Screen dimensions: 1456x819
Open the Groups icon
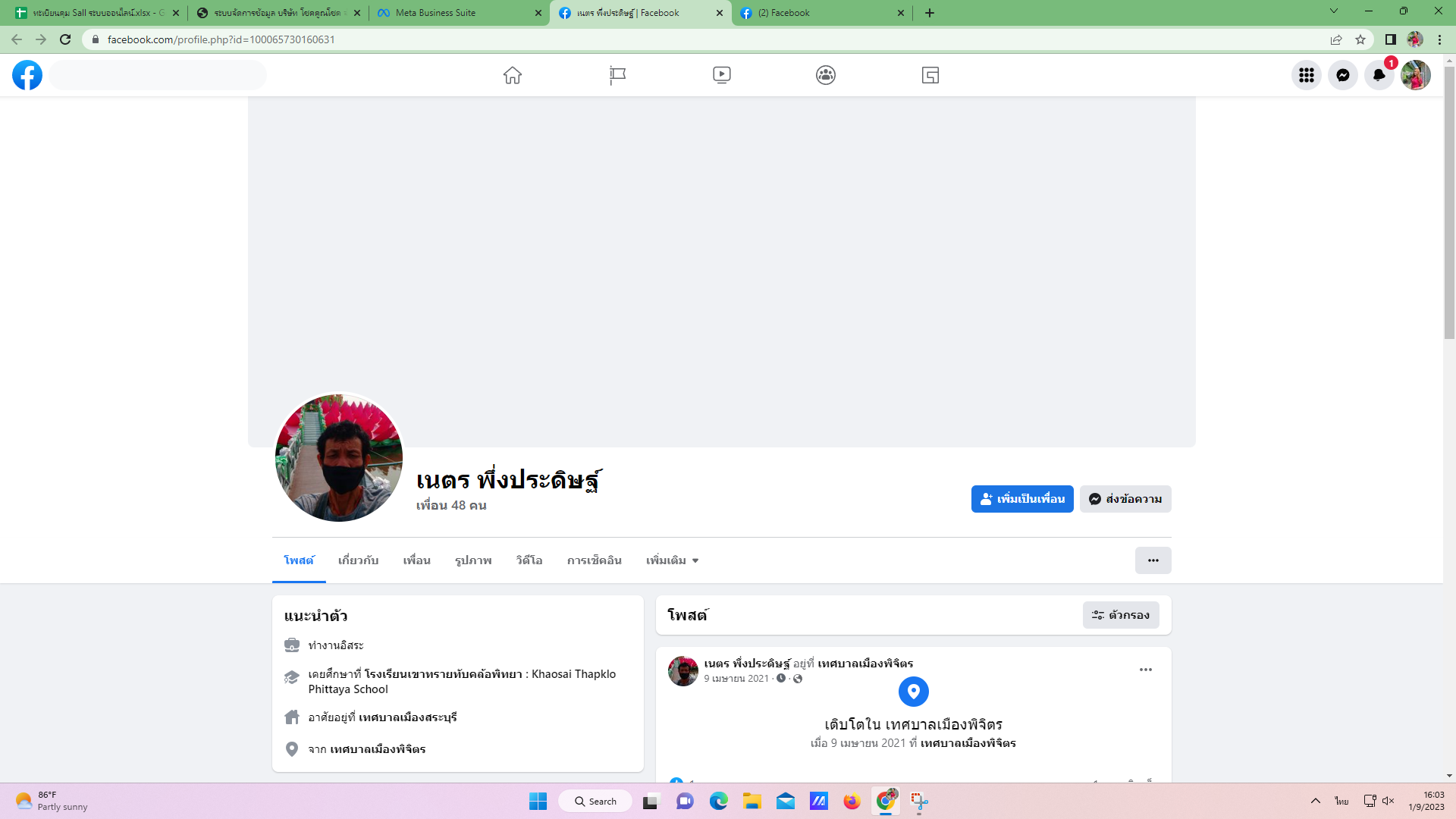(826, 75)
